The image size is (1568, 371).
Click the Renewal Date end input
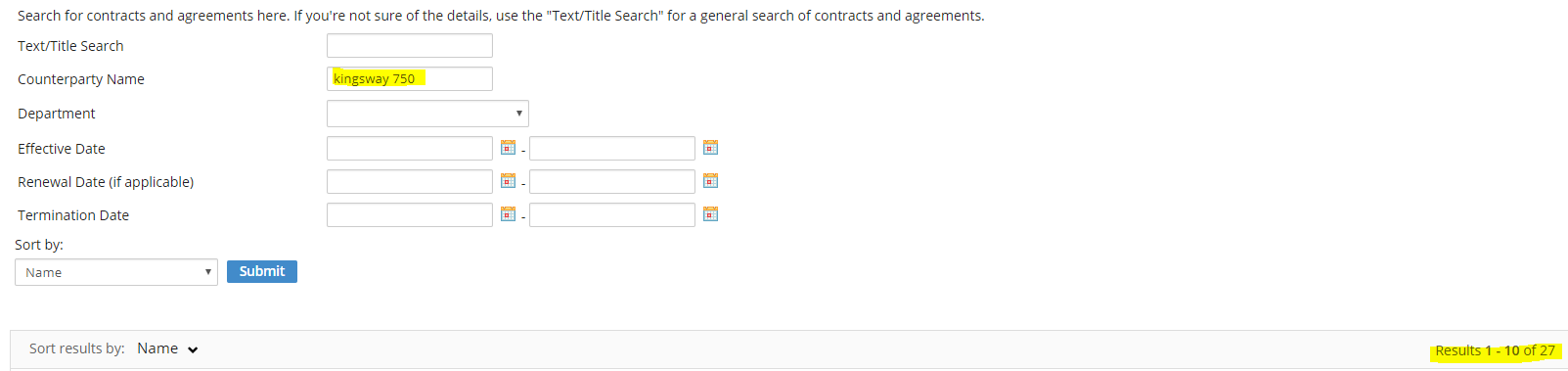(x=612, y=181)
